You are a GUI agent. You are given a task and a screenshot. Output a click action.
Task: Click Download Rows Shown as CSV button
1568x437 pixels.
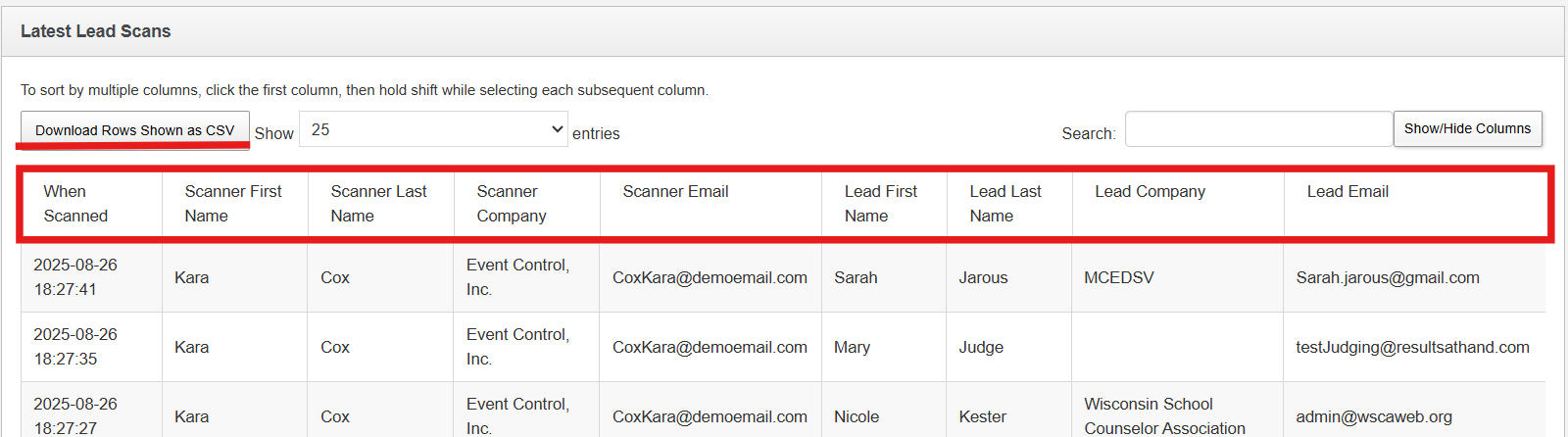[135, 130]
